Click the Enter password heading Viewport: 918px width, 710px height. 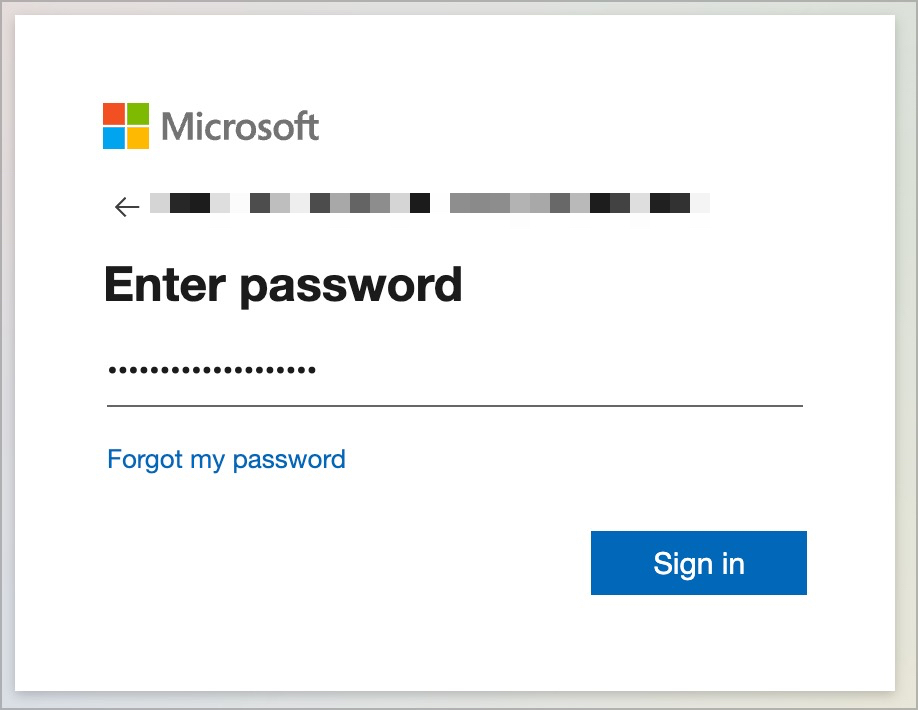coord(282,285)
